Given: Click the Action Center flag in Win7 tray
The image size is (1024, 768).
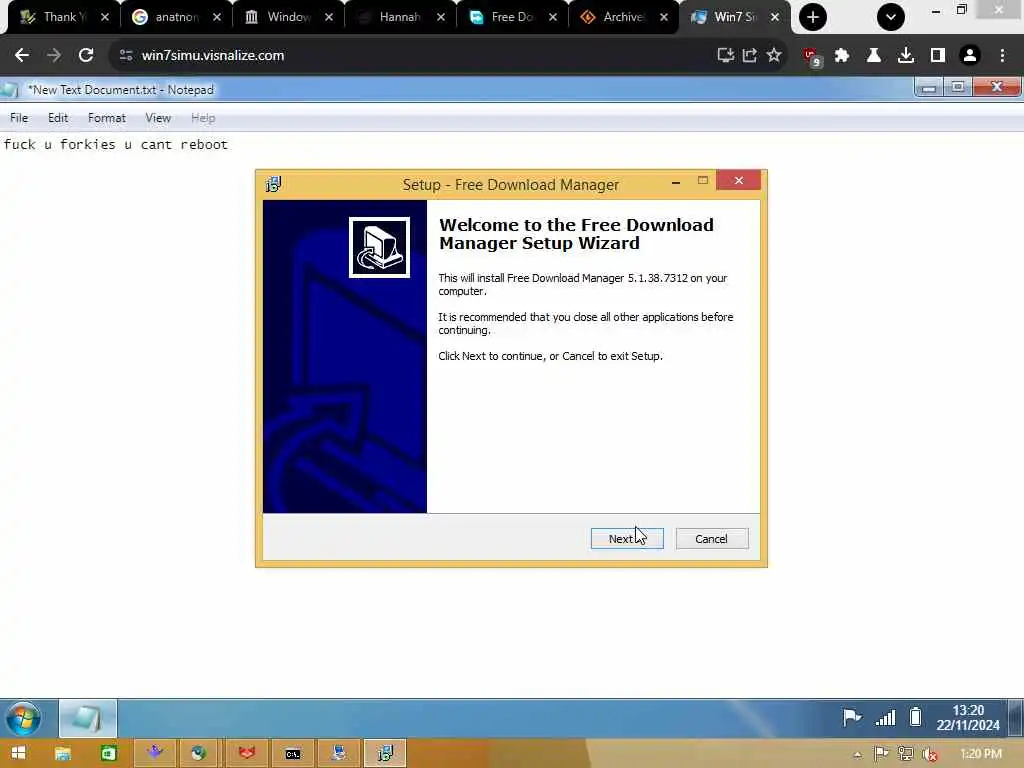Looking at the screenshot, I should [x=852, y=718].
